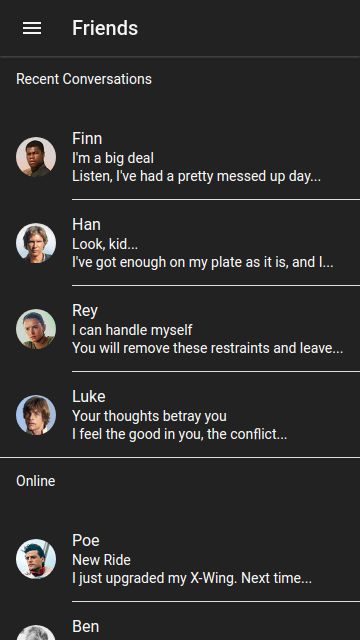Click the Friends title in header
Image resolution: width=360 pixels, height=640 pixels.
(105, 28)
